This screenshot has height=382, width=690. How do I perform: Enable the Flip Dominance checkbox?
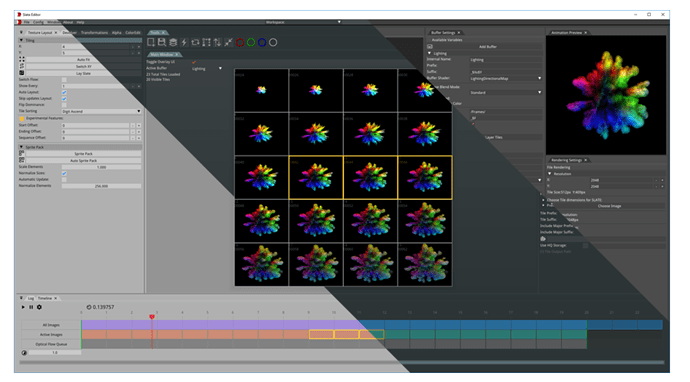(64, 105)
